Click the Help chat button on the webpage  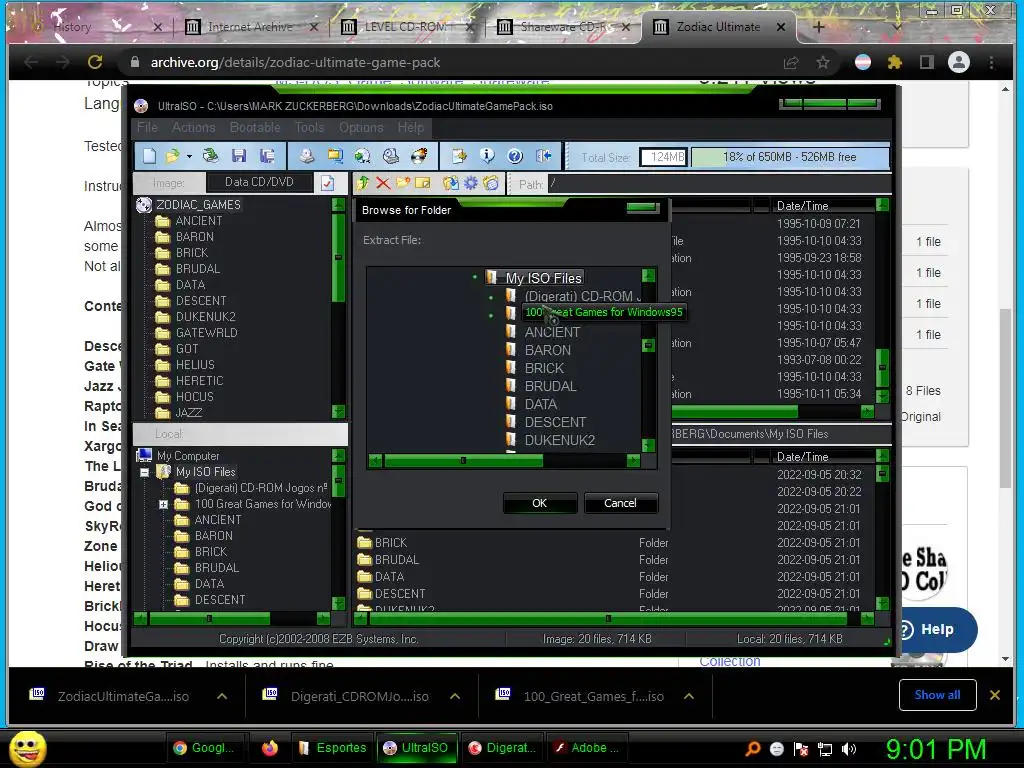coord(935,630)
